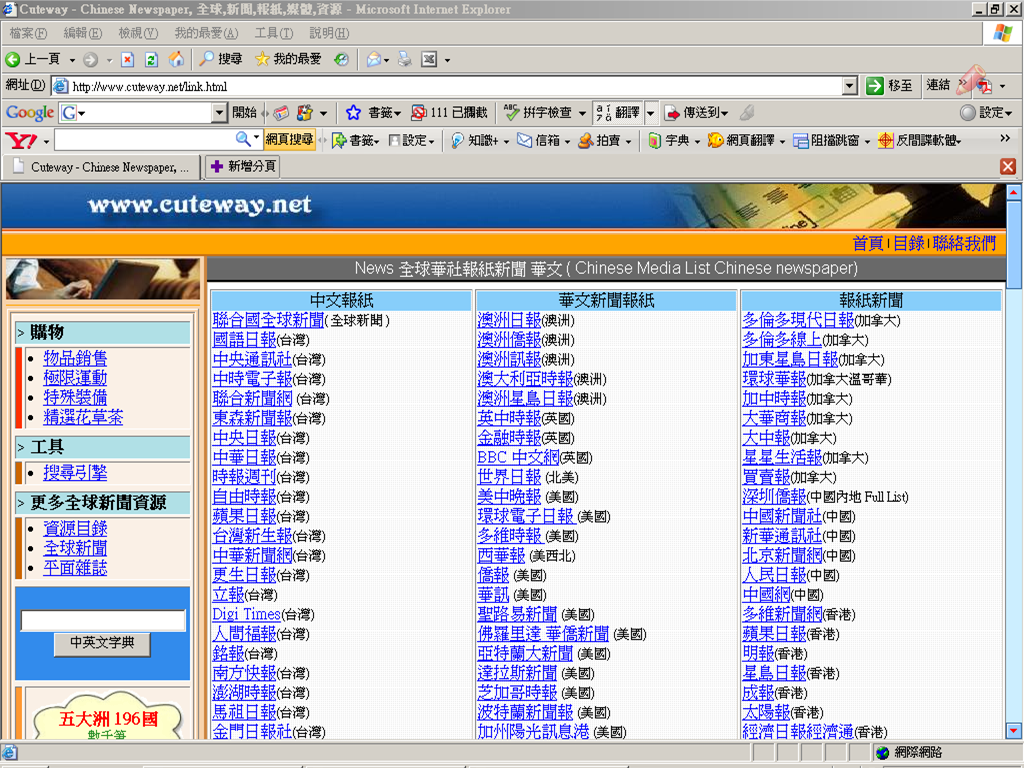Click the mail envelope icon
The height and width of the screenshot is (768, 1024).
[374, 59]
